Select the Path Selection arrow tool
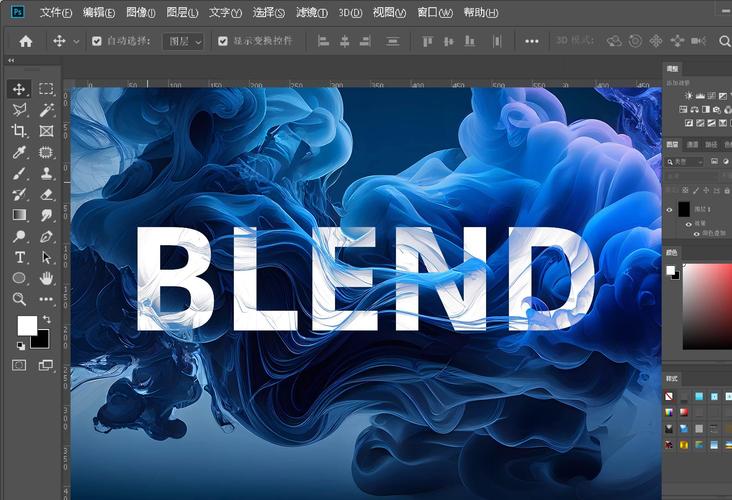The image size is (732, 500). point(46,257)
